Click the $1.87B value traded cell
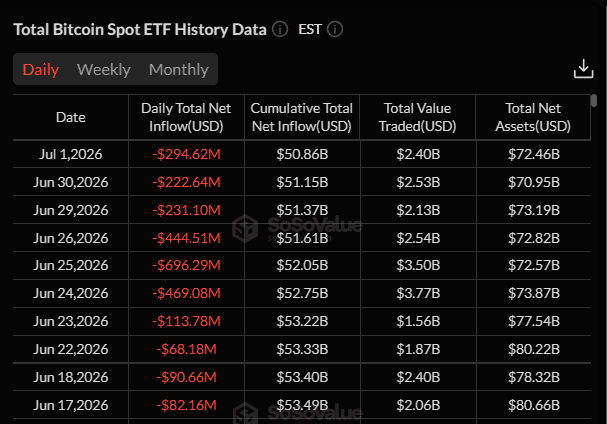This screenshot has height=424, width=607. 418,349
